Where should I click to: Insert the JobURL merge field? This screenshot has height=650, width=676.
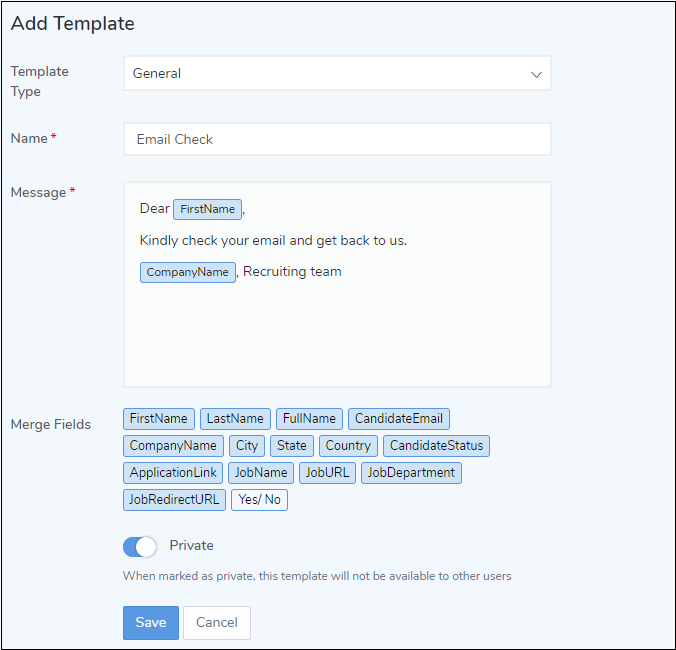pos(327,473)
